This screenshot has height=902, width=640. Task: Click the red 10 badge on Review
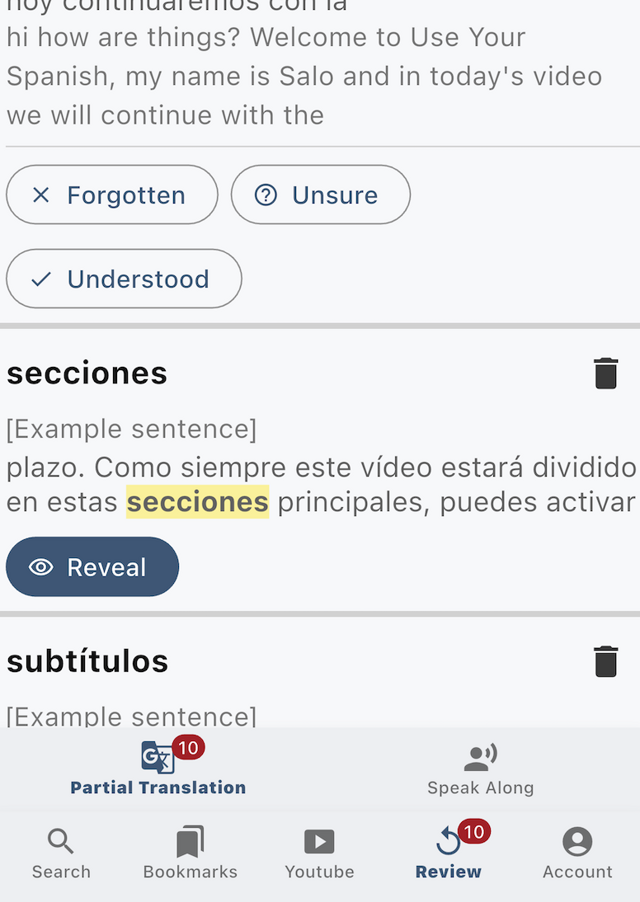[x=474, y=832]
